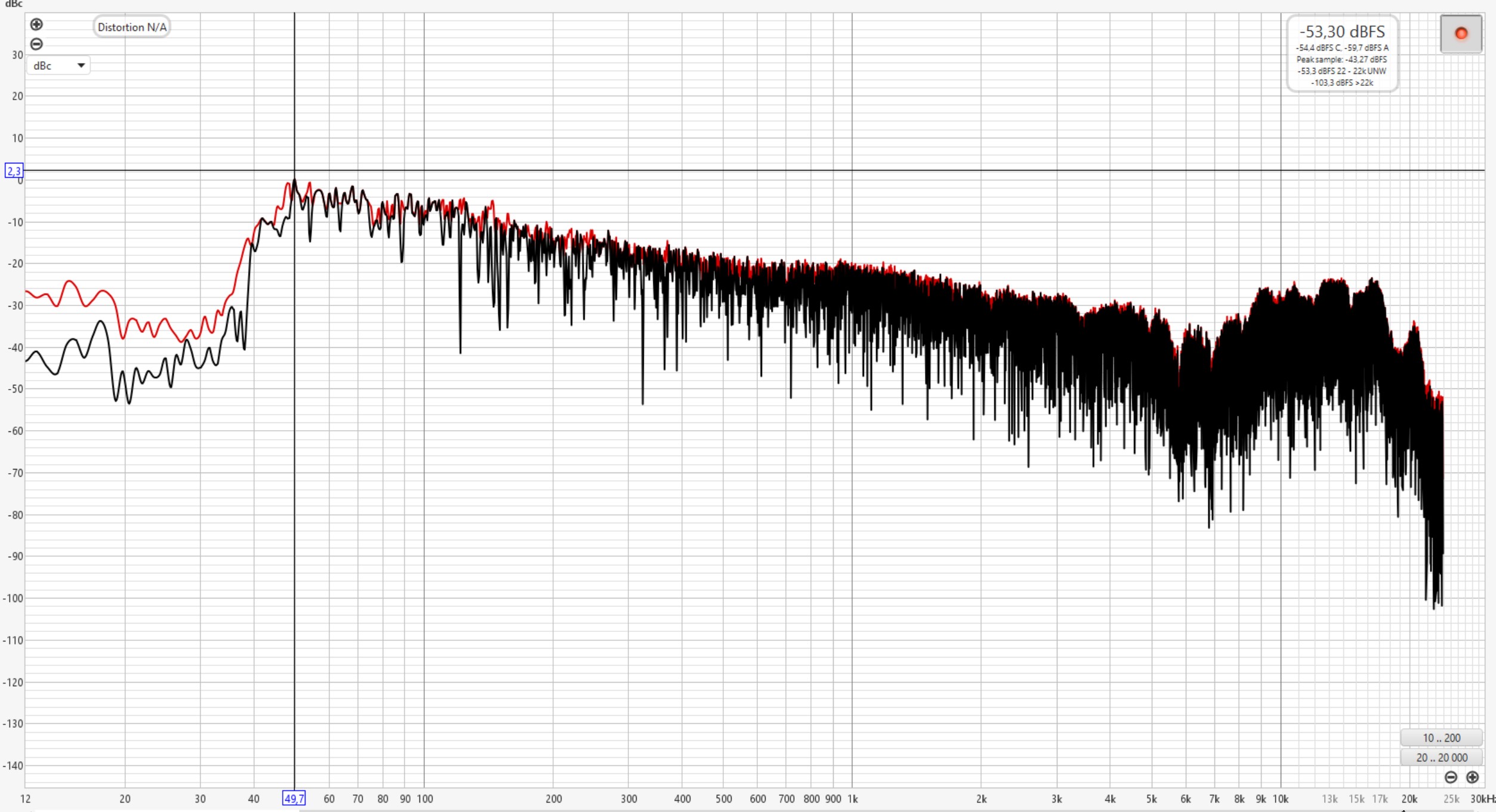
Task: Click the 20k label on frequency axis
Action: click(x=1409, y=799)
